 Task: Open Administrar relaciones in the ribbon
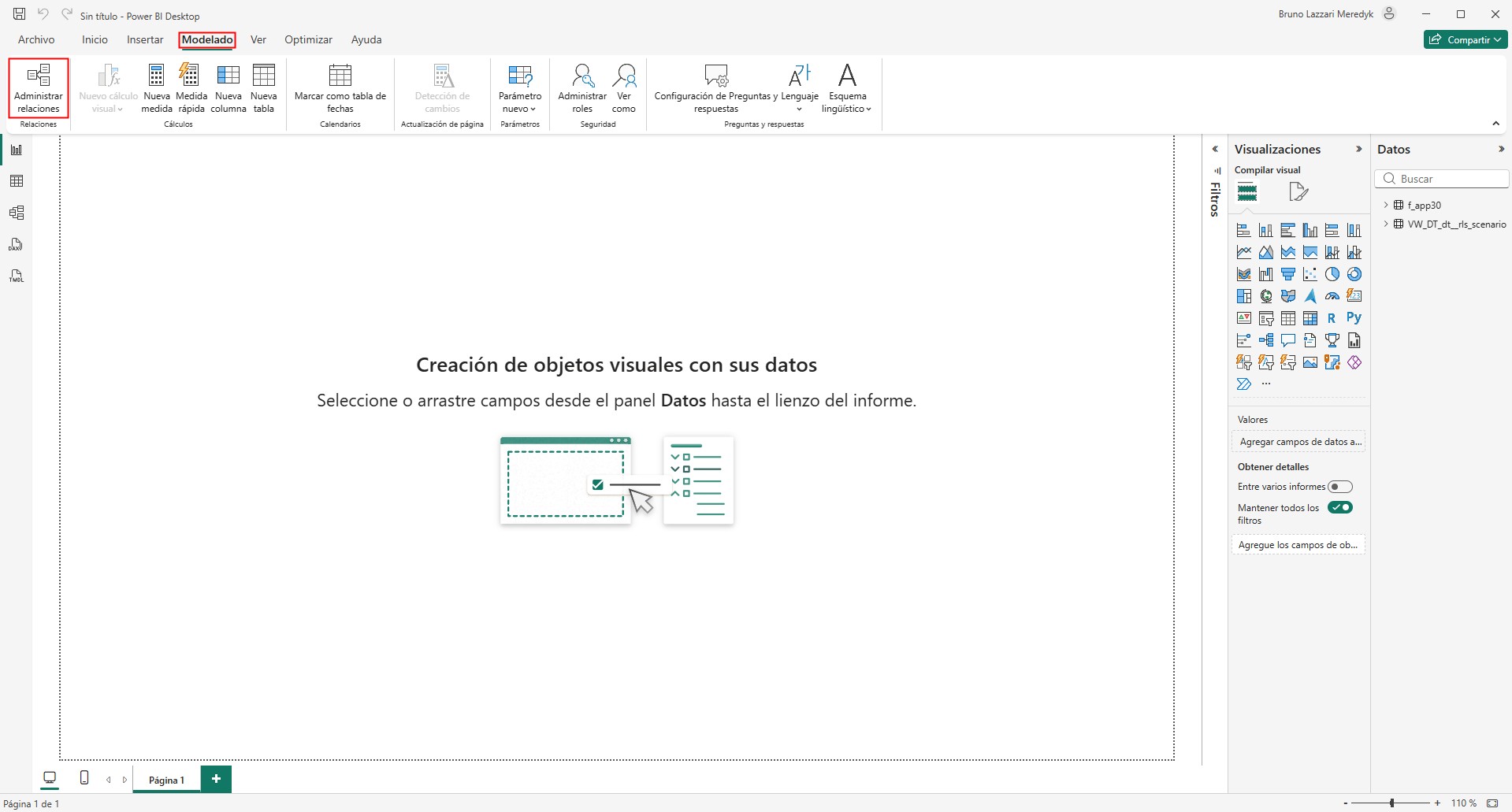39,88
